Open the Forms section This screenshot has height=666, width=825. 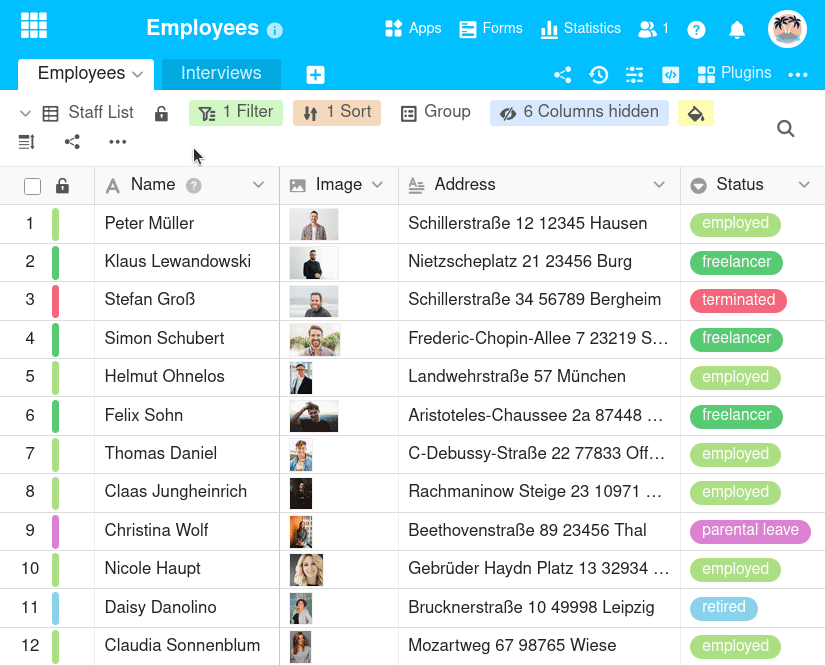point(490,28)
